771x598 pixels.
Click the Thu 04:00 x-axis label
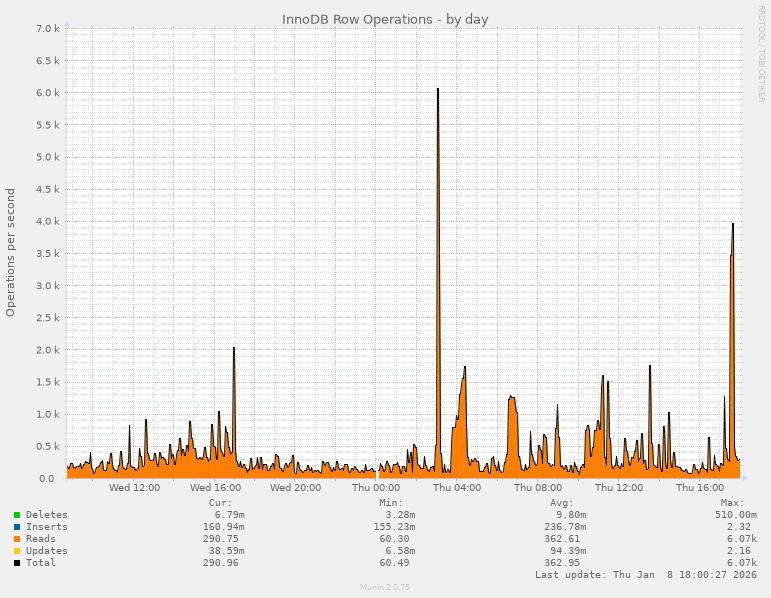(x=457, y=488)
